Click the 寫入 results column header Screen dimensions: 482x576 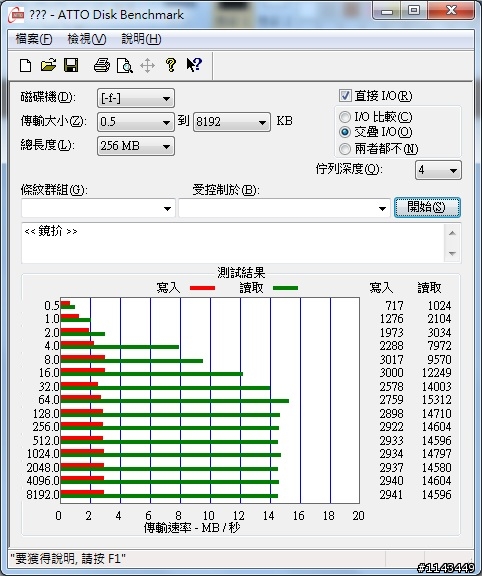pyautogui.click(x=381, y=288)
